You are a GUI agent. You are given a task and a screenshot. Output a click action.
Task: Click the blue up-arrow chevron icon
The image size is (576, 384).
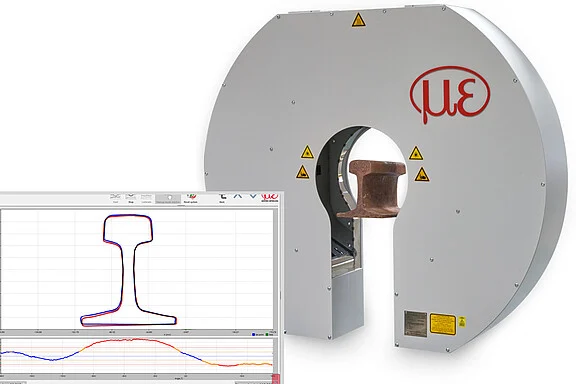pos(238,196)
